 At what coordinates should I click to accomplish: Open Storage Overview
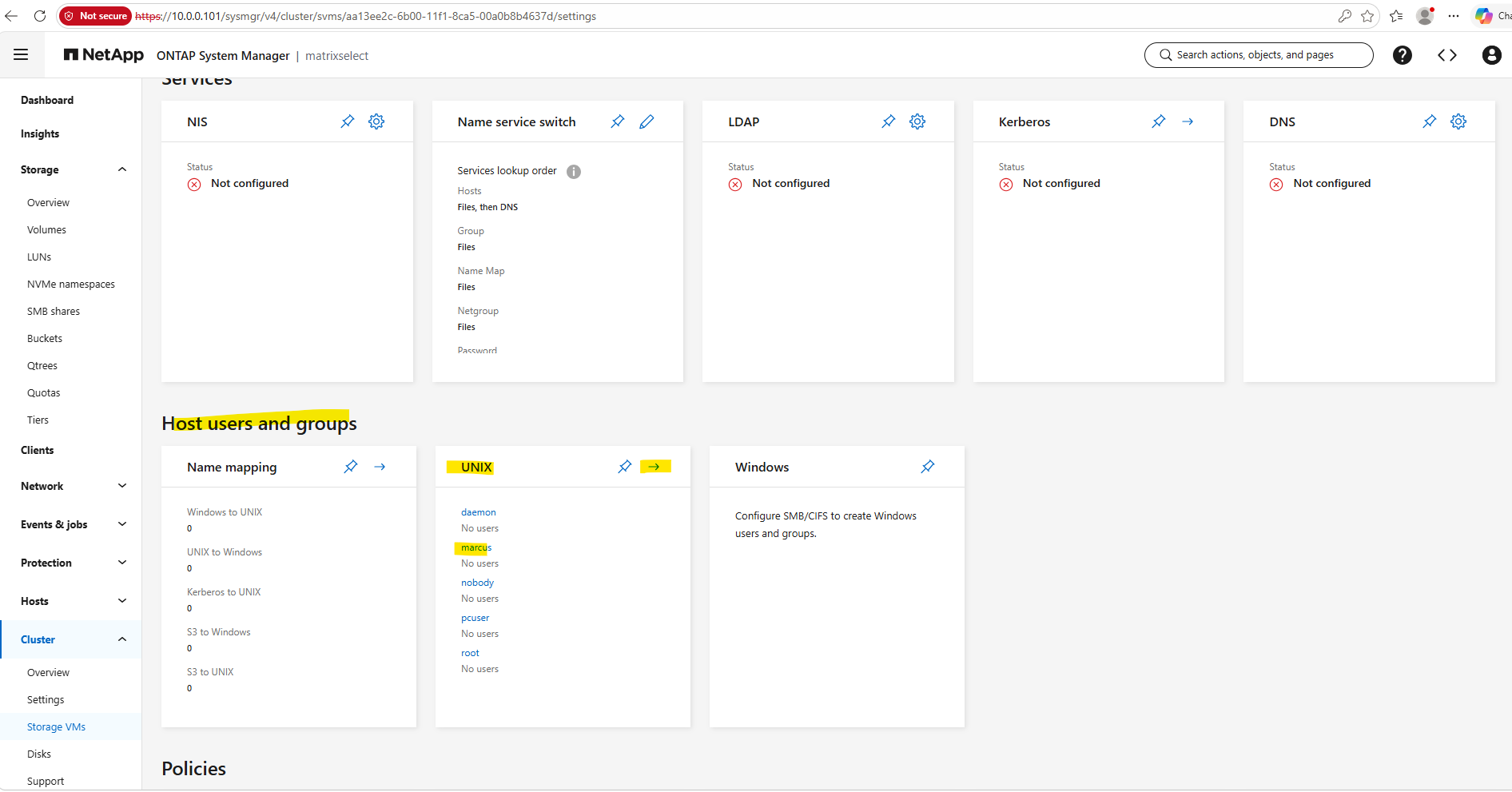point(48,202)
